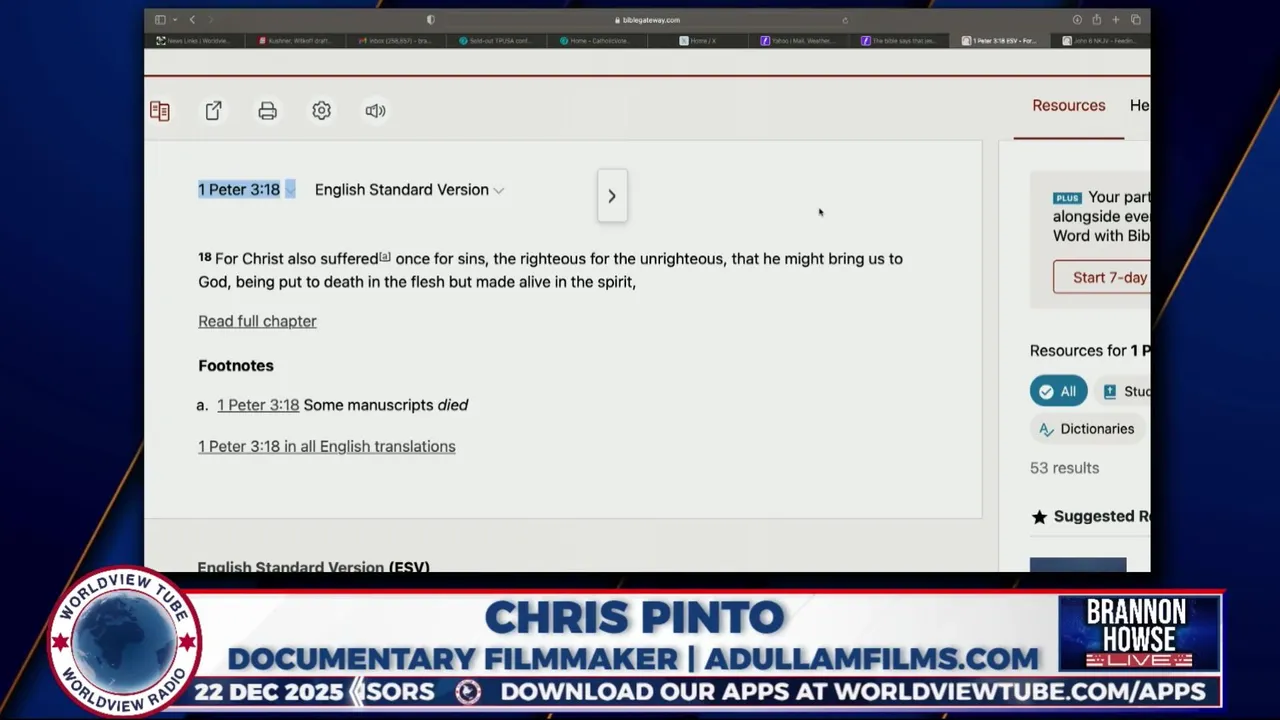This screenshot has height=720, width=1280.
Task: Click the reload page icon
Action: coord(845,20)
